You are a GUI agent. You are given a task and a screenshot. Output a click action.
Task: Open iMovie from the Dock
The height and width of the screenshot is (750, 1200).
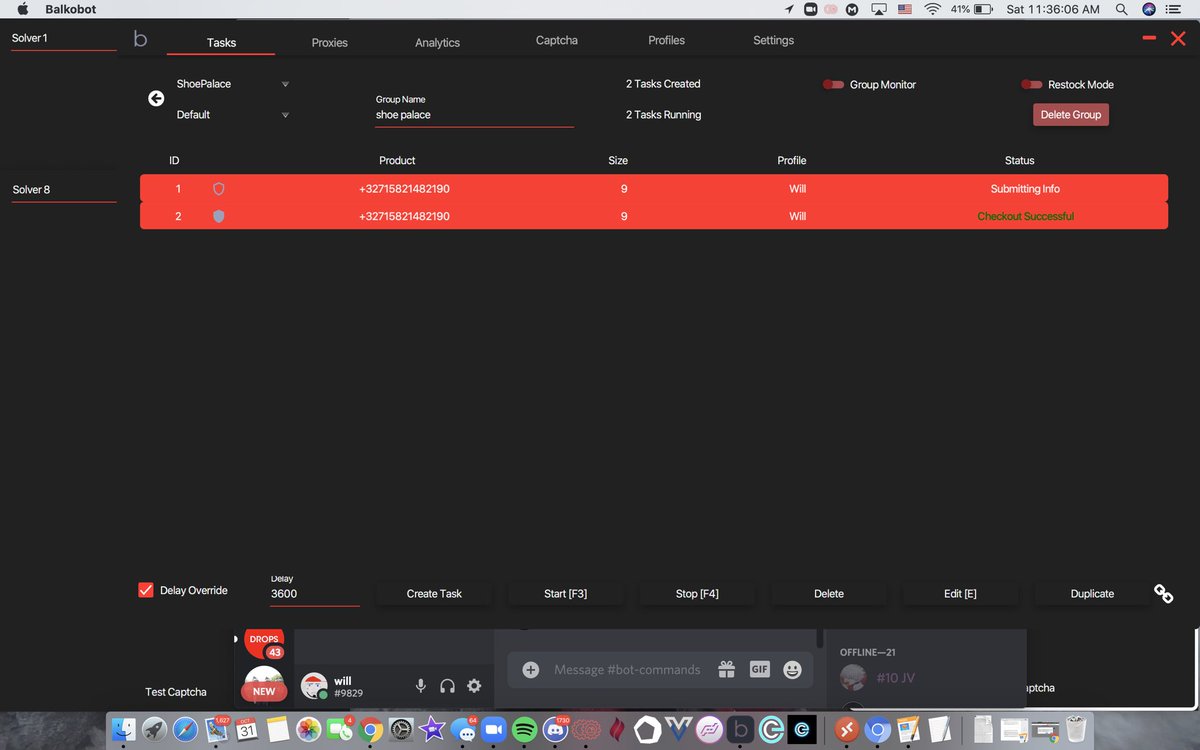pos(432,730)
